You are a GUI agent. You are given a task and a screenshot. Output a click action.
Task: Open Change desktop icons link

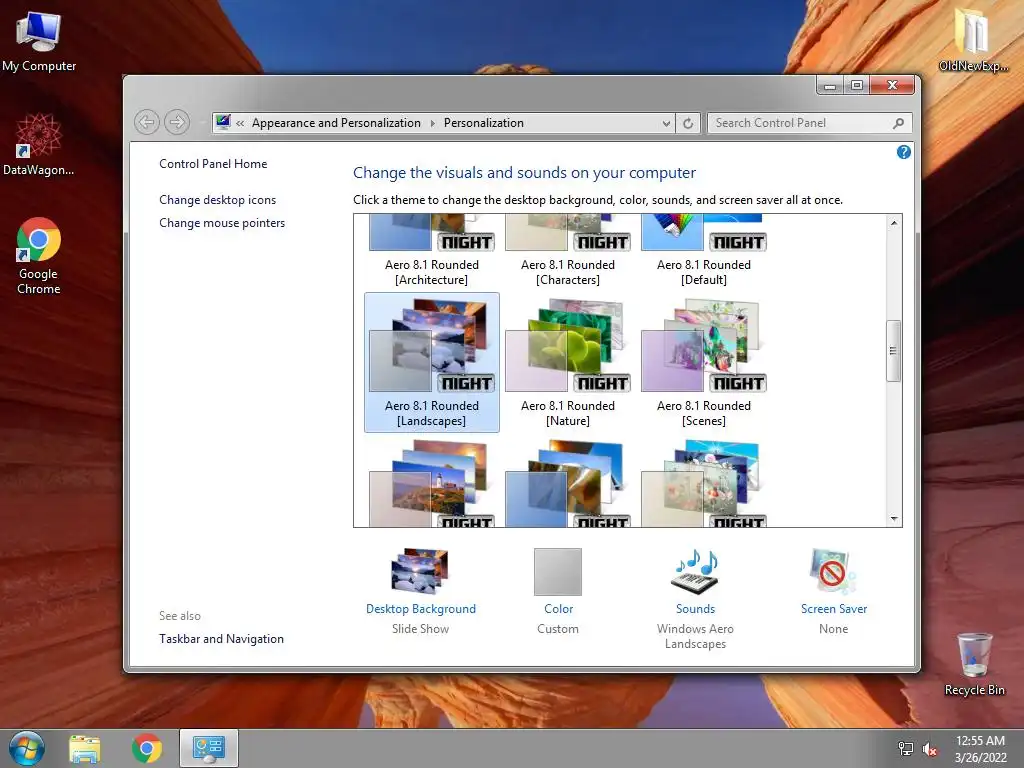217,200
